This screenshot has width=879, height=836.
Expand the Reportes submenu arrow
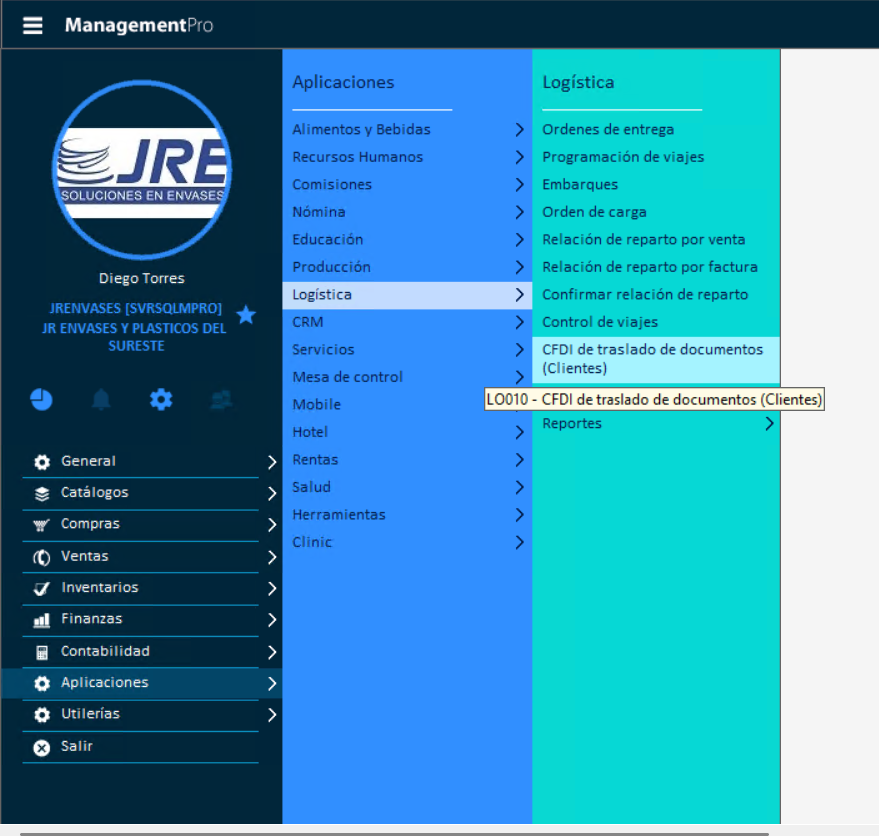click(x=768, y=424)
